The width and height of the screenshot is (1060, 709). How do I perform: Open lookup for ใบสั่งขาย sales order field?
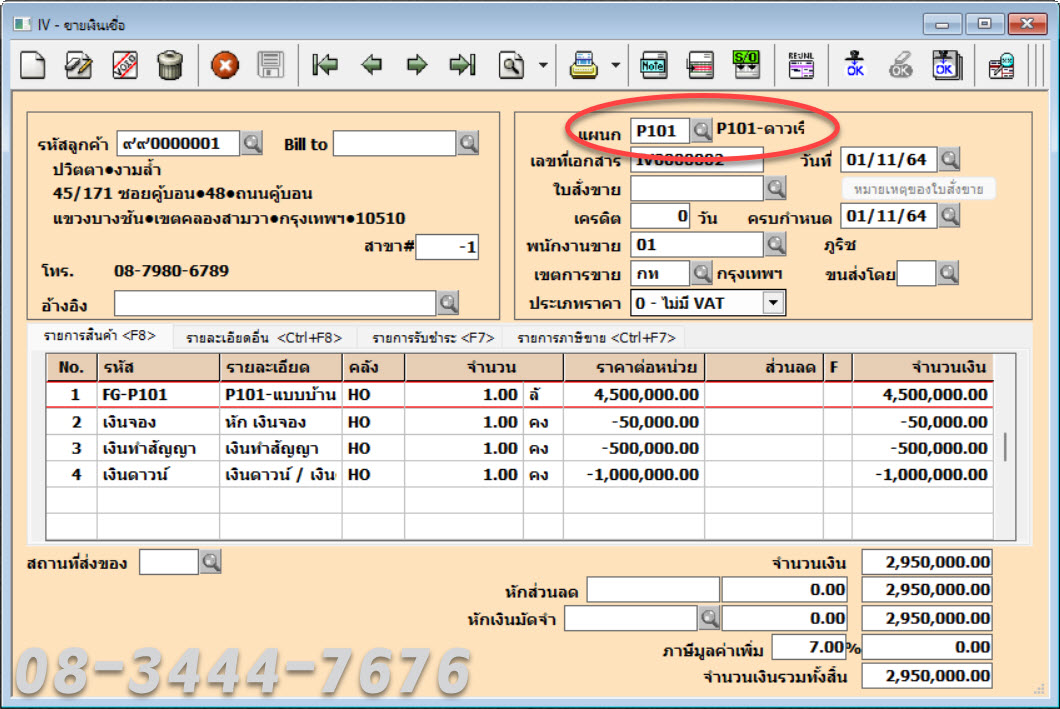point(775,189)
